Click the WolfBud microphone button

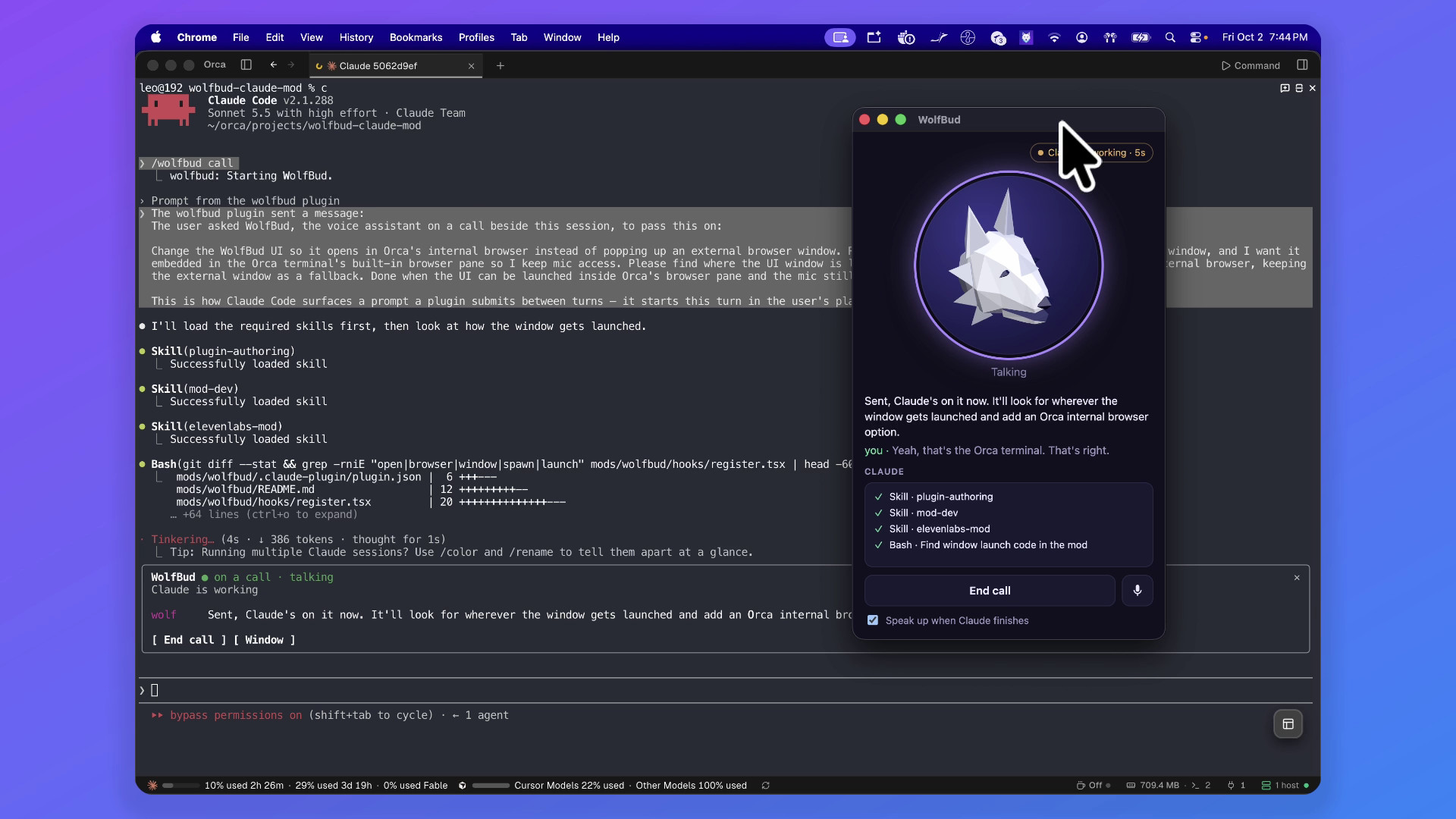pyautogui.click(x=1137, y=591)
